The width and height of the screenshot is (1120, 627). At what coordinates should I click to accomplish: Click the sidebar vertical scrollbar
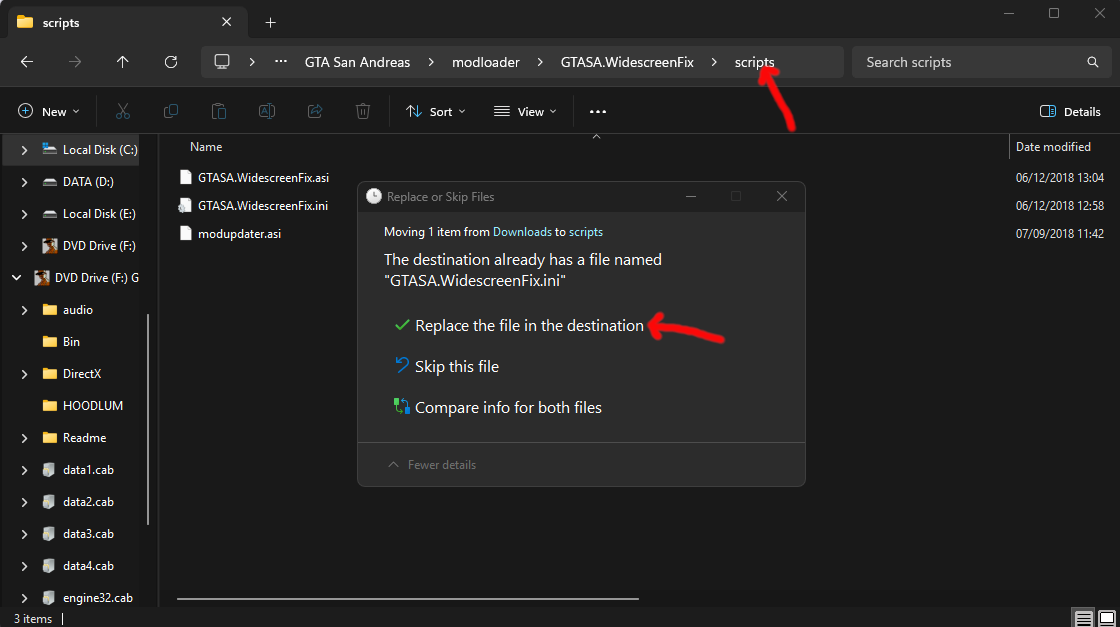(x=149, y=419)
